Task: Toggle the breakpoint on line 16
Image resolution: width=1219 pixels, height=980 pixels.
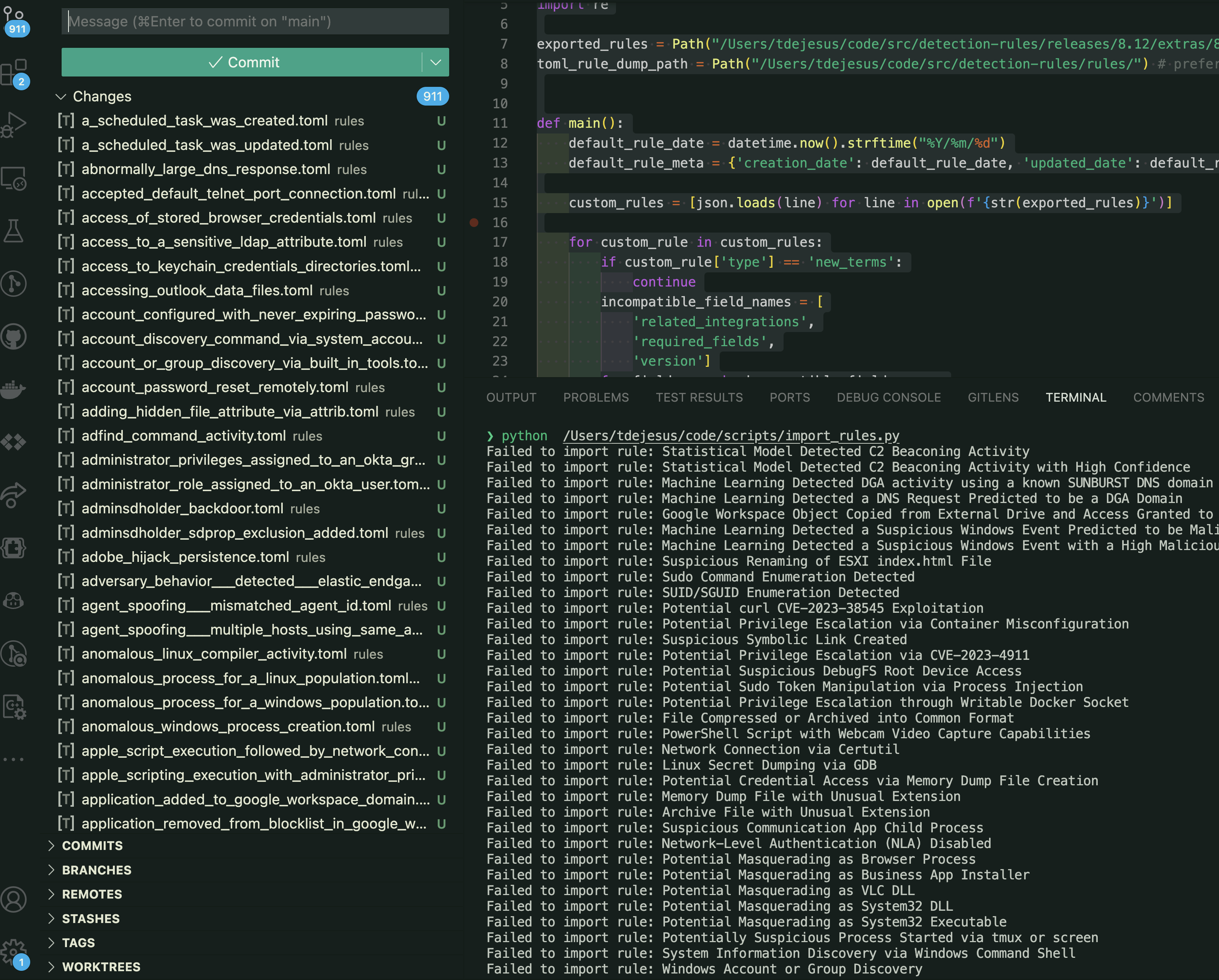Action: (474, 222)
